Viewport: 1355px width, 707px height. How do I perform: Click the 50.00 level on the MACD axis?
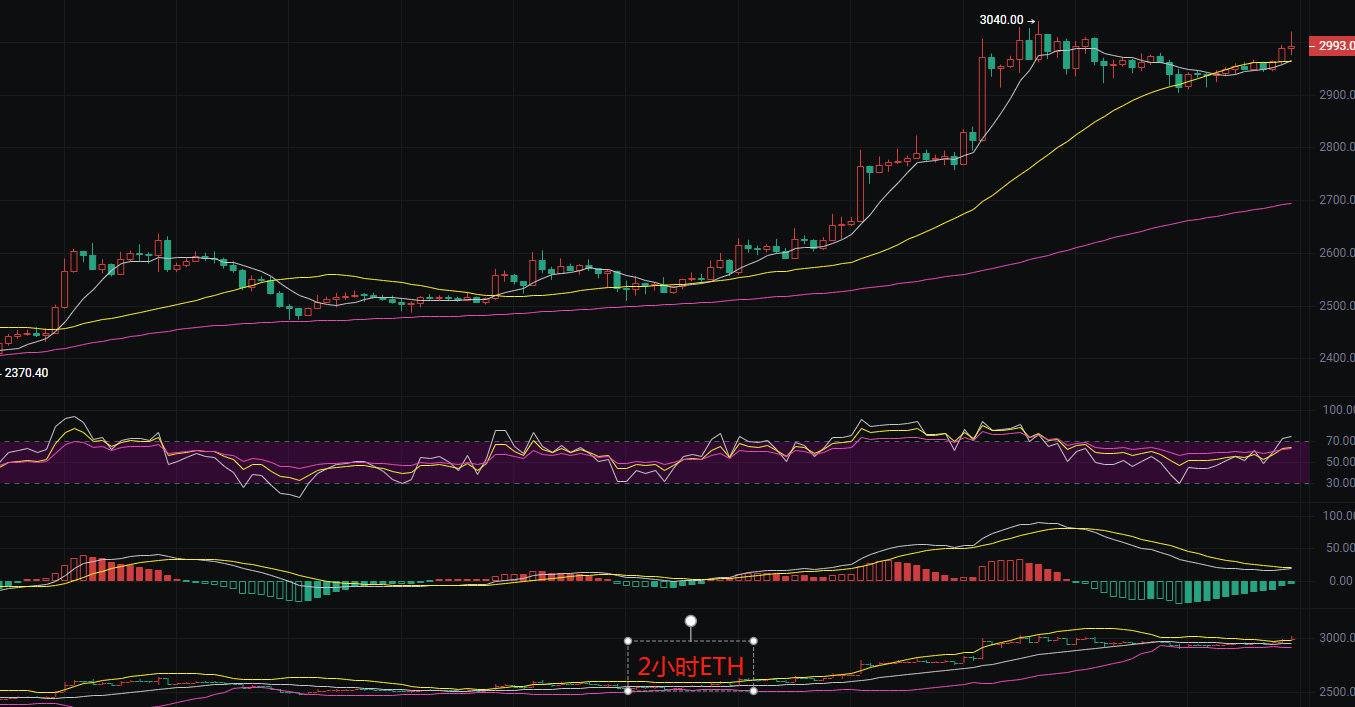pos(1338,548)
